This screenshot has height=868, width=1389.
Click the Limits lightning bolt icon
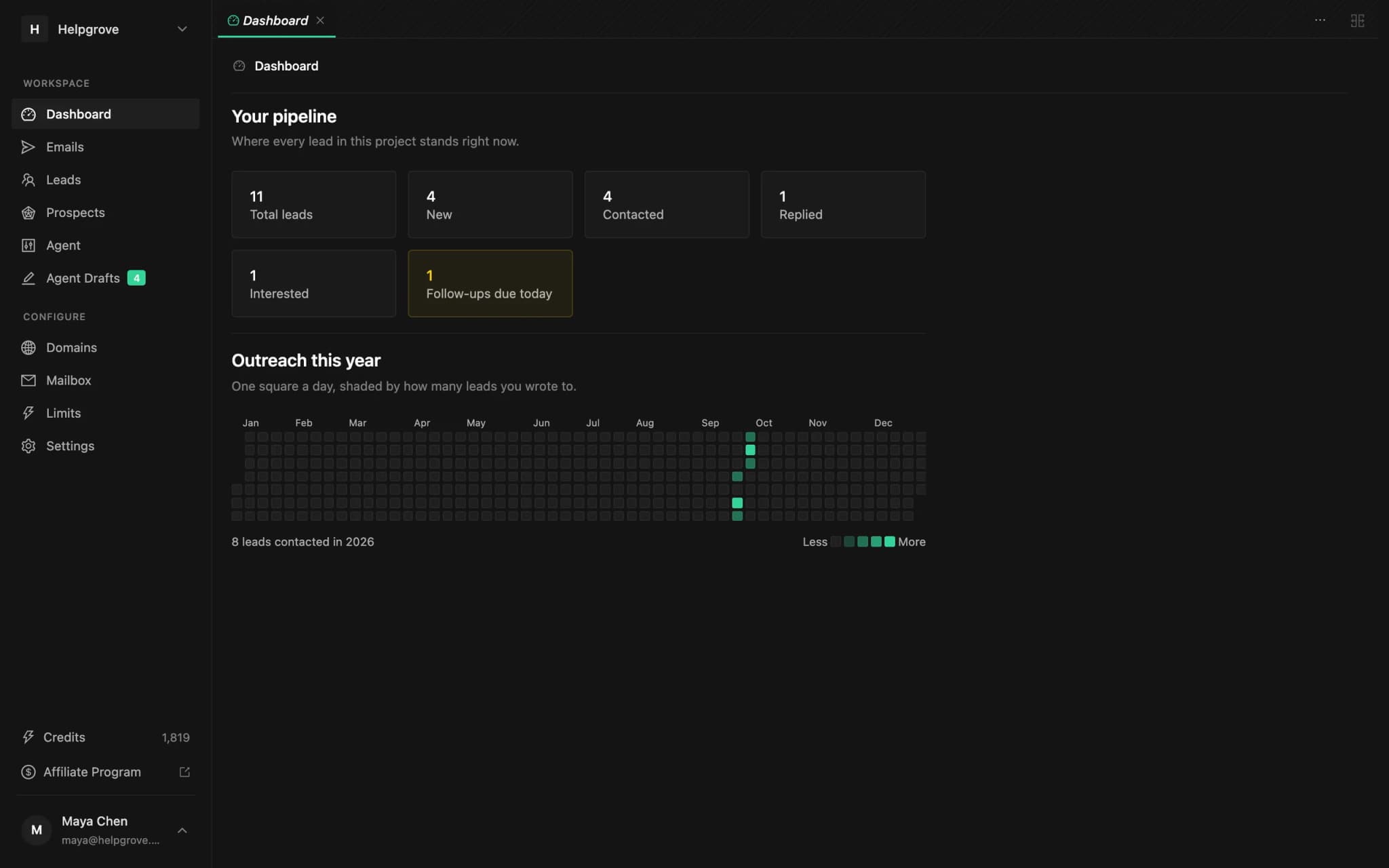click(28, 413)
